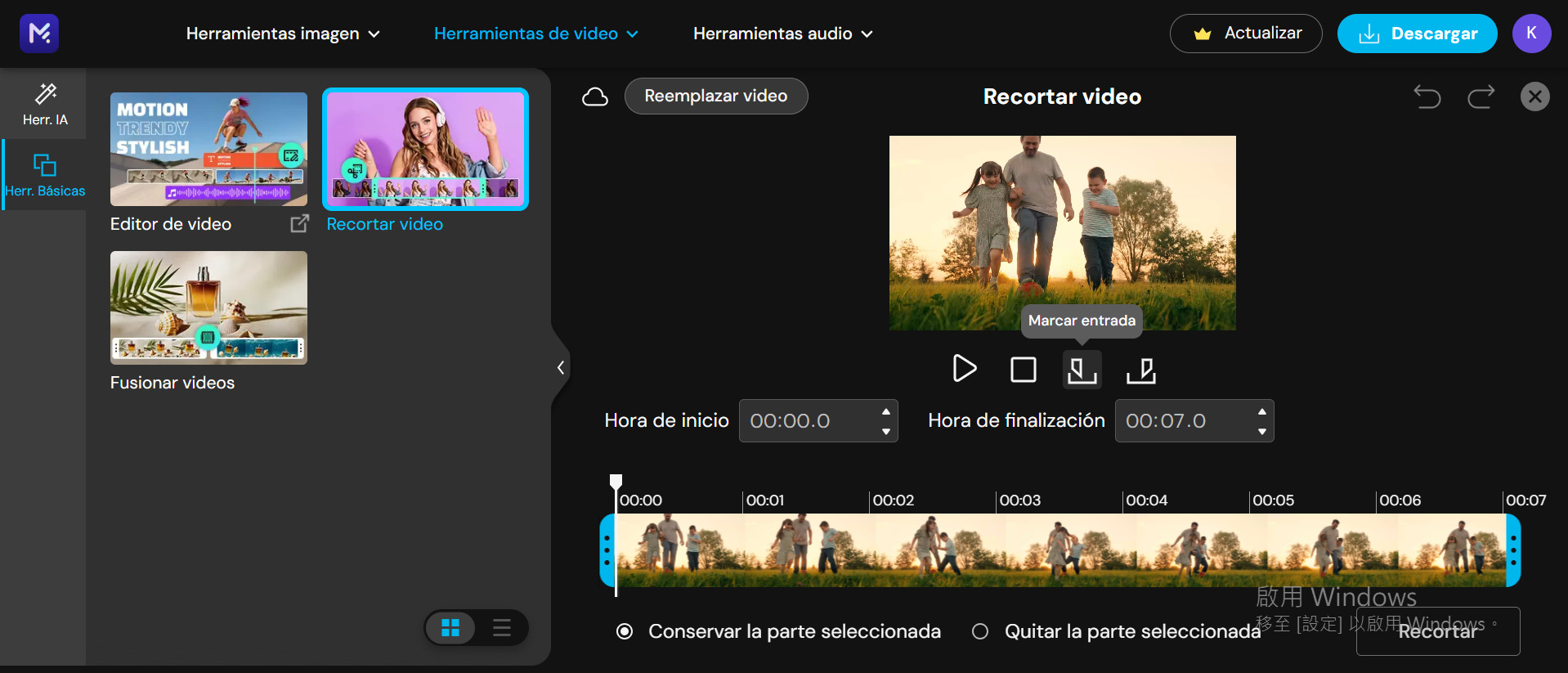Open Herramientas de video menu
Image resolution: width=1568 pixels, height=673 pixels.
coord(535,34)
